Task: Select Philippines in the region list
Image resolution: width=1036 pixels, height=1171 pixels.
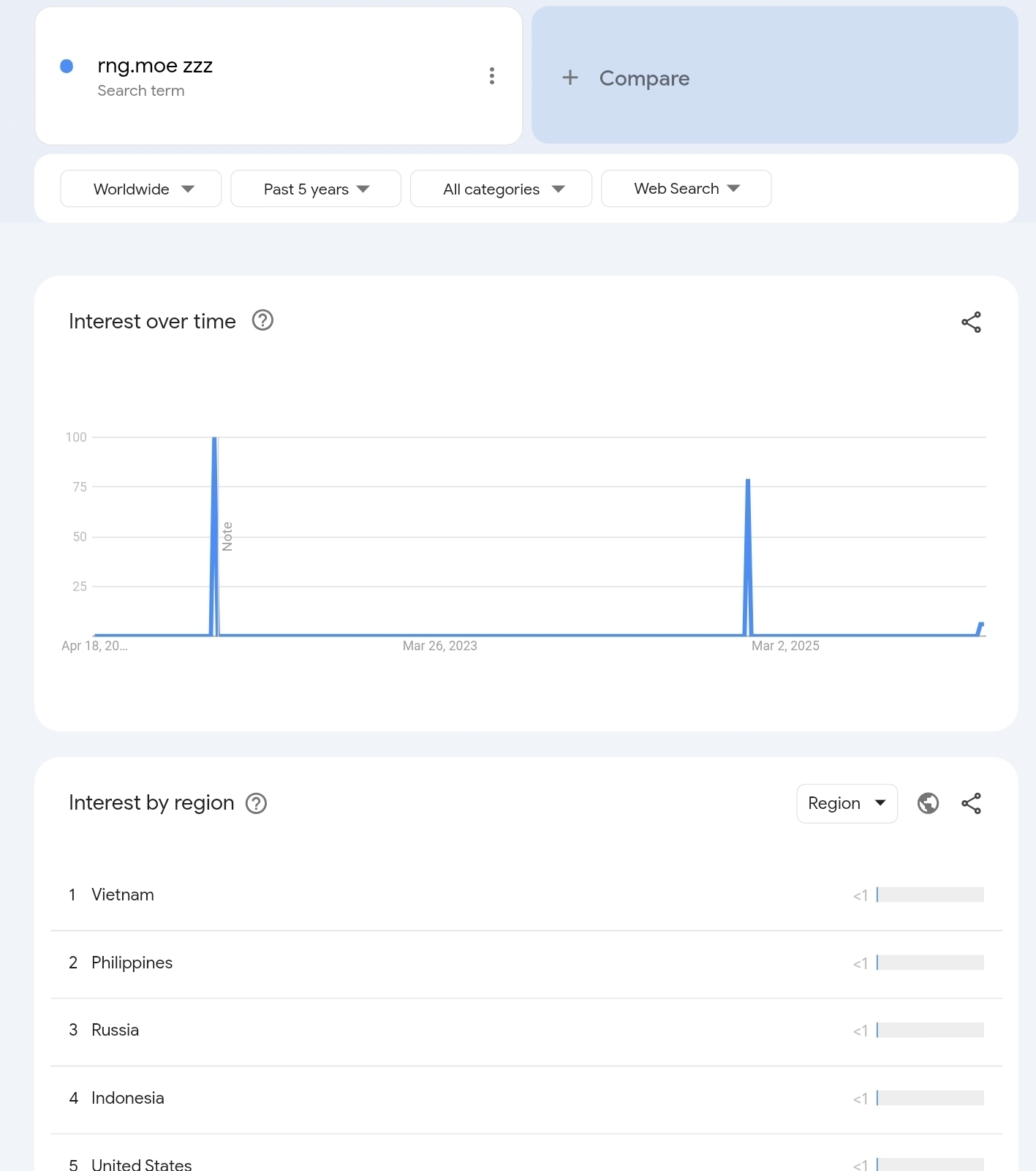Action: (x=526, y=964)
